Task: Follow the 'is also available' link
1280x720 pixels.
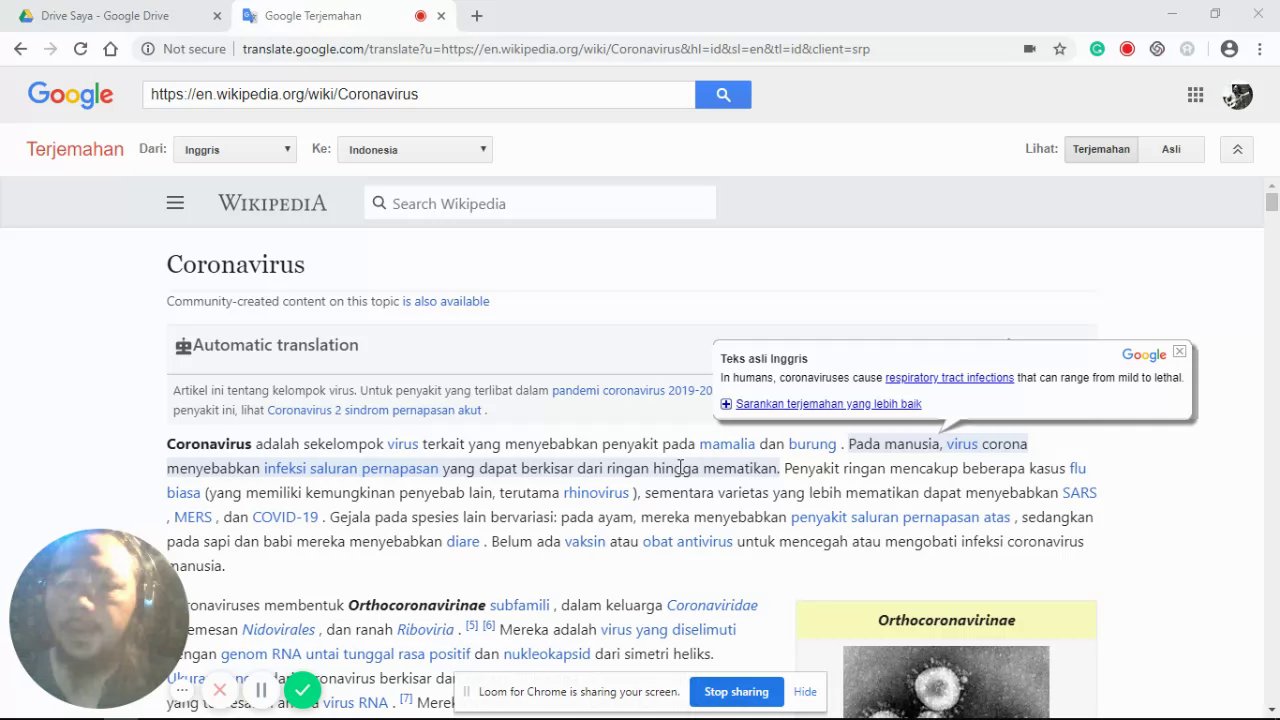Action: pyautogui.click(x=446, y=301)
